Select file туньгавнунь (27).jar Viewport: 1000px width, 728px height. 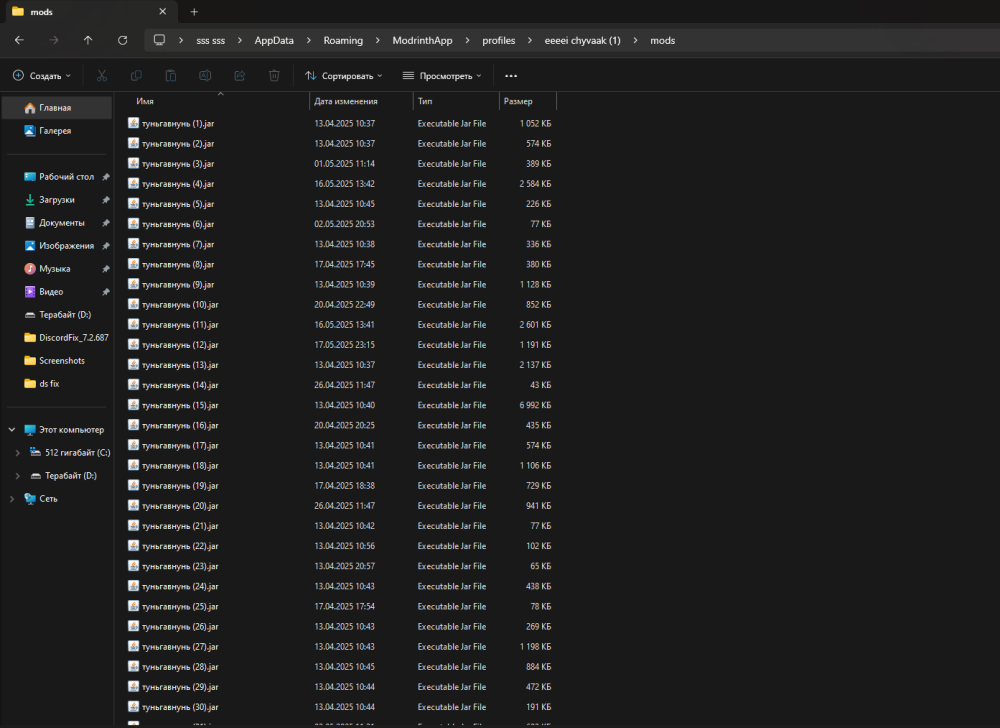click(180, 646)
